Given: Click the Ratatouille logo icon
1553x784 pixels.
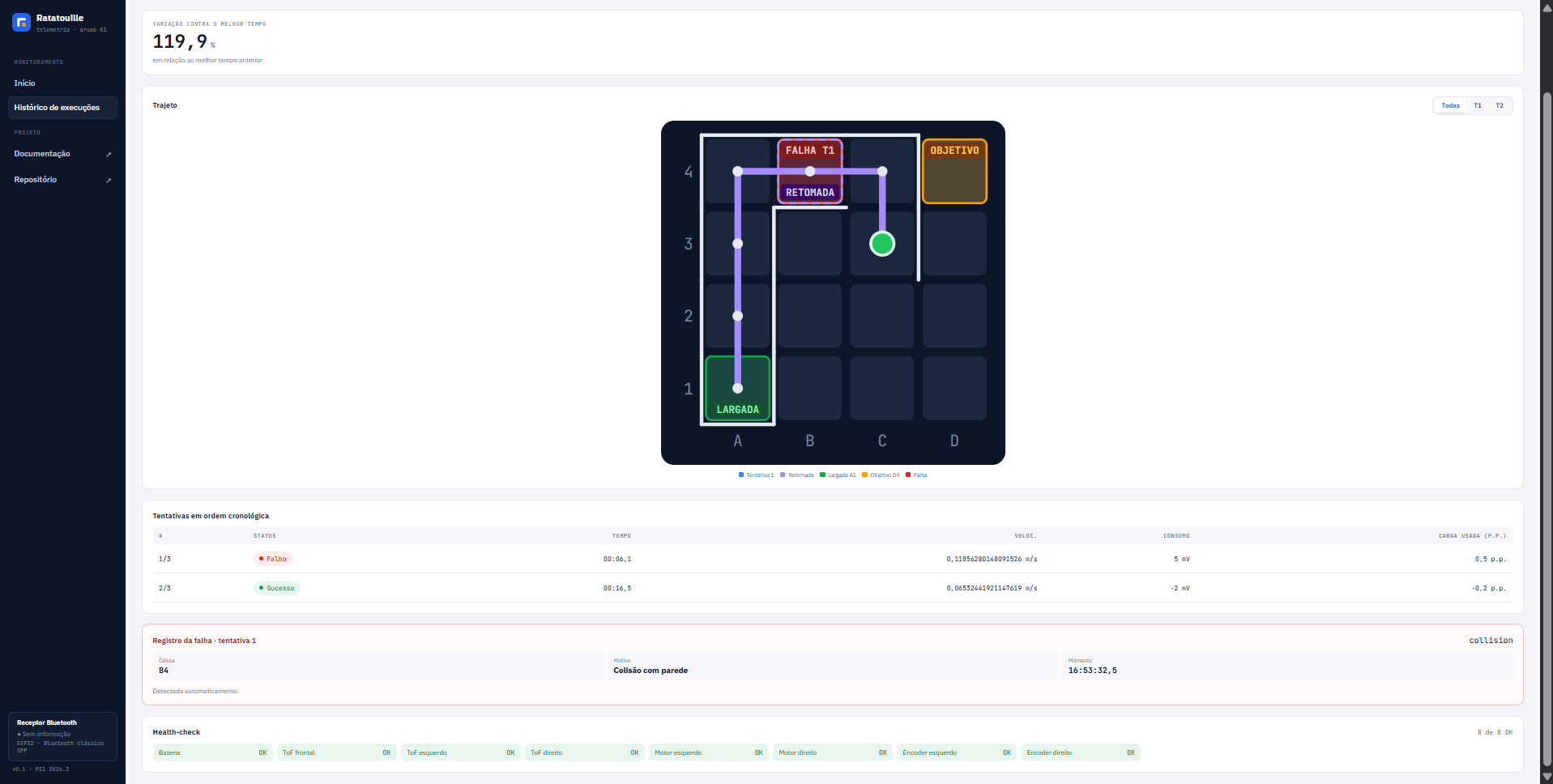Looking at the screenshot, I should tap(22, 23).
